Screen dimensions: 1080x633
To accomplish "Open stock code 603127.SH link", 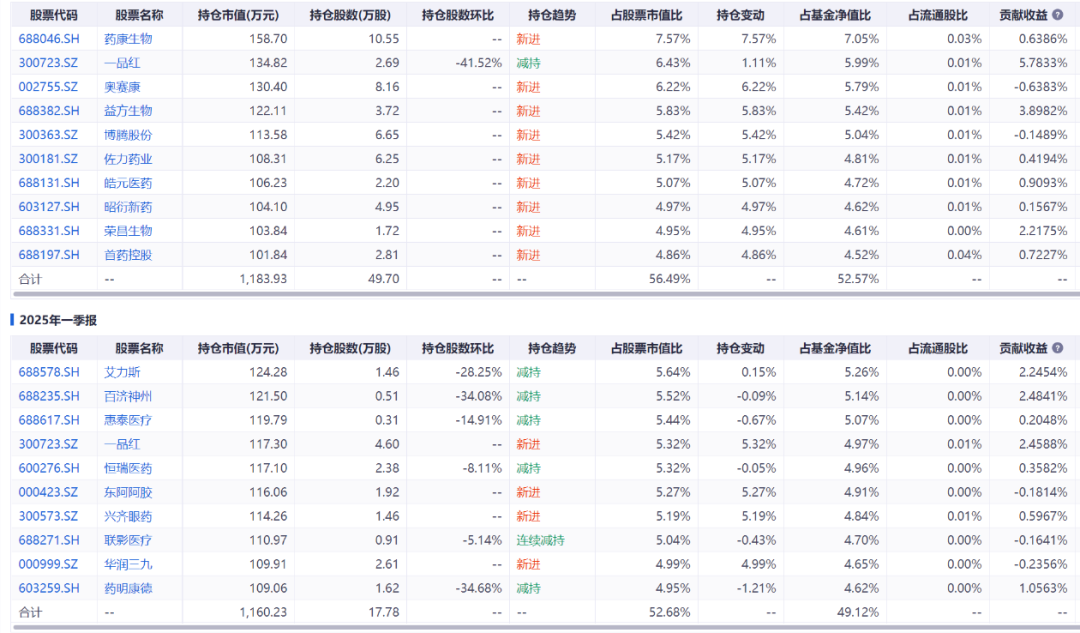I will [x=49, y=207].
